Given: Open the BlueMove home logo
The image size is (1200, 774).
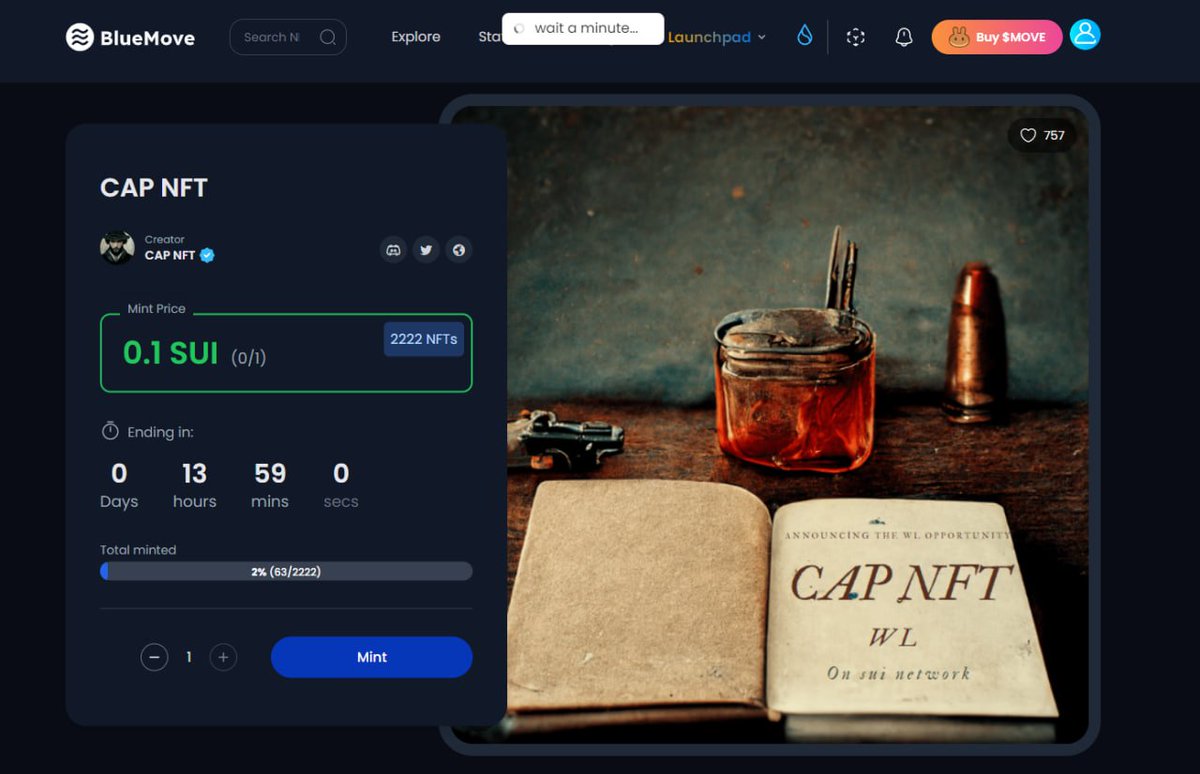Looking at the screenshot, I should (130, 38).
